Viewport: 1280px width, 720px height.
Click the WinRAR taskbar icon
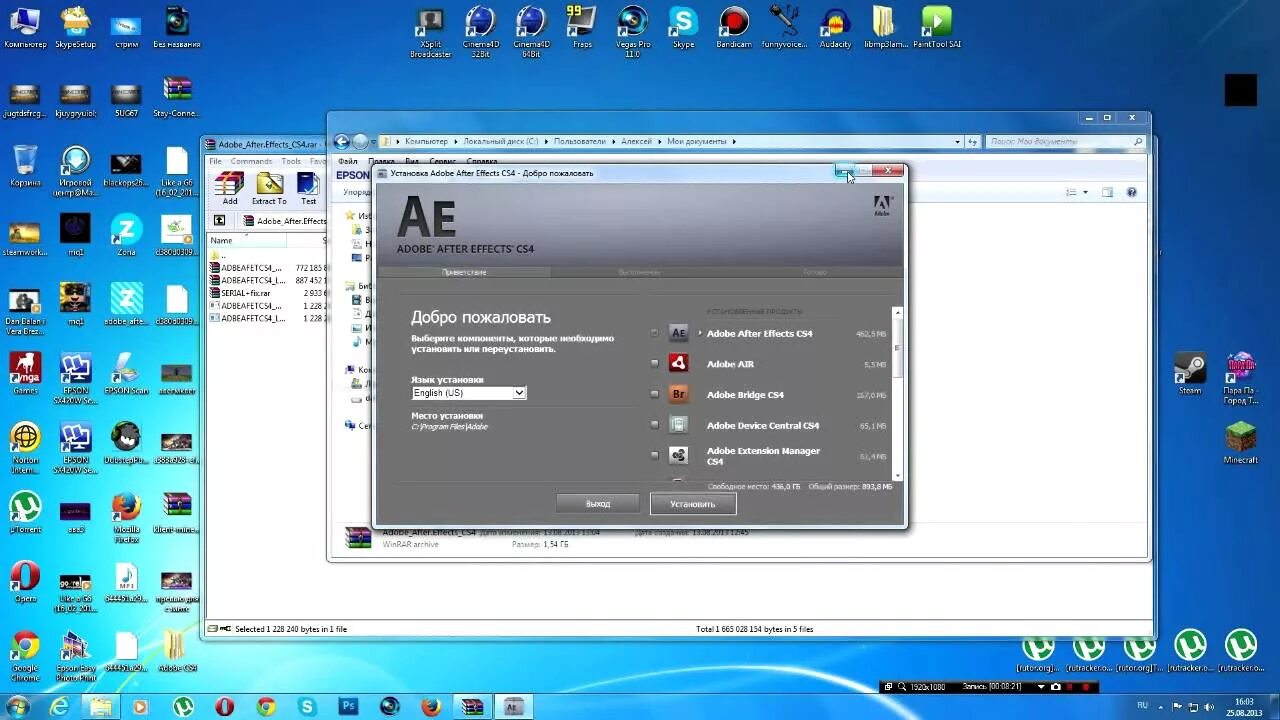point(471,706)
